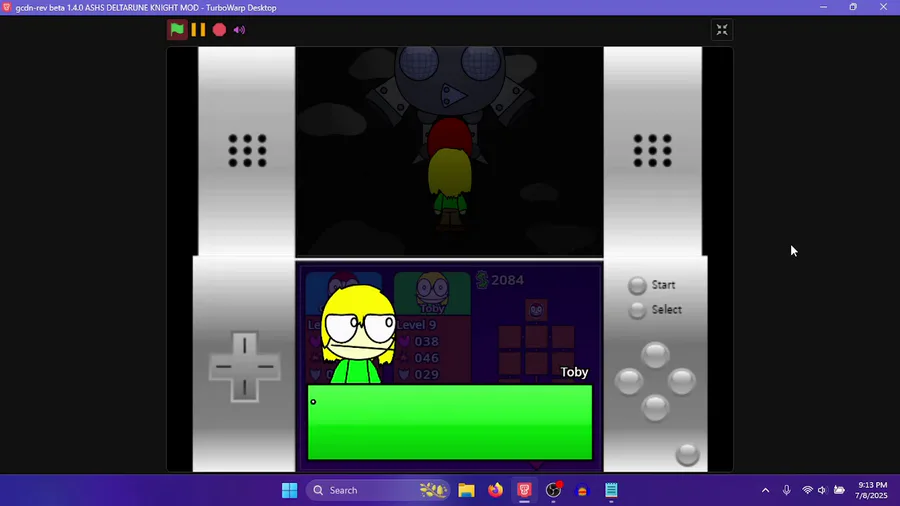
Task: Click the bottom round face button
Action: coord(655,408)
